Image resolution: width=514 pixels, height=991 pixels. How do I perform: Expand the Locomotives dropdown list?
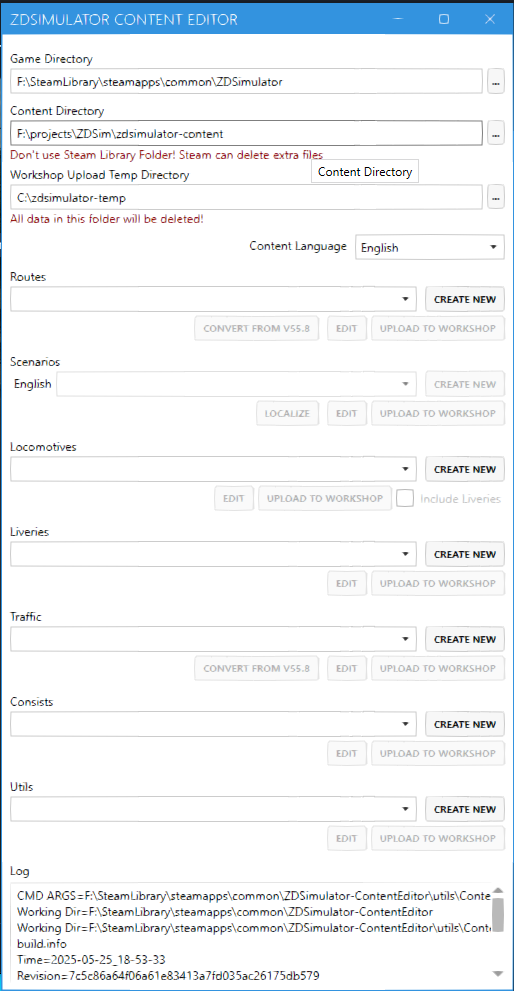click(x=213, y=469)
